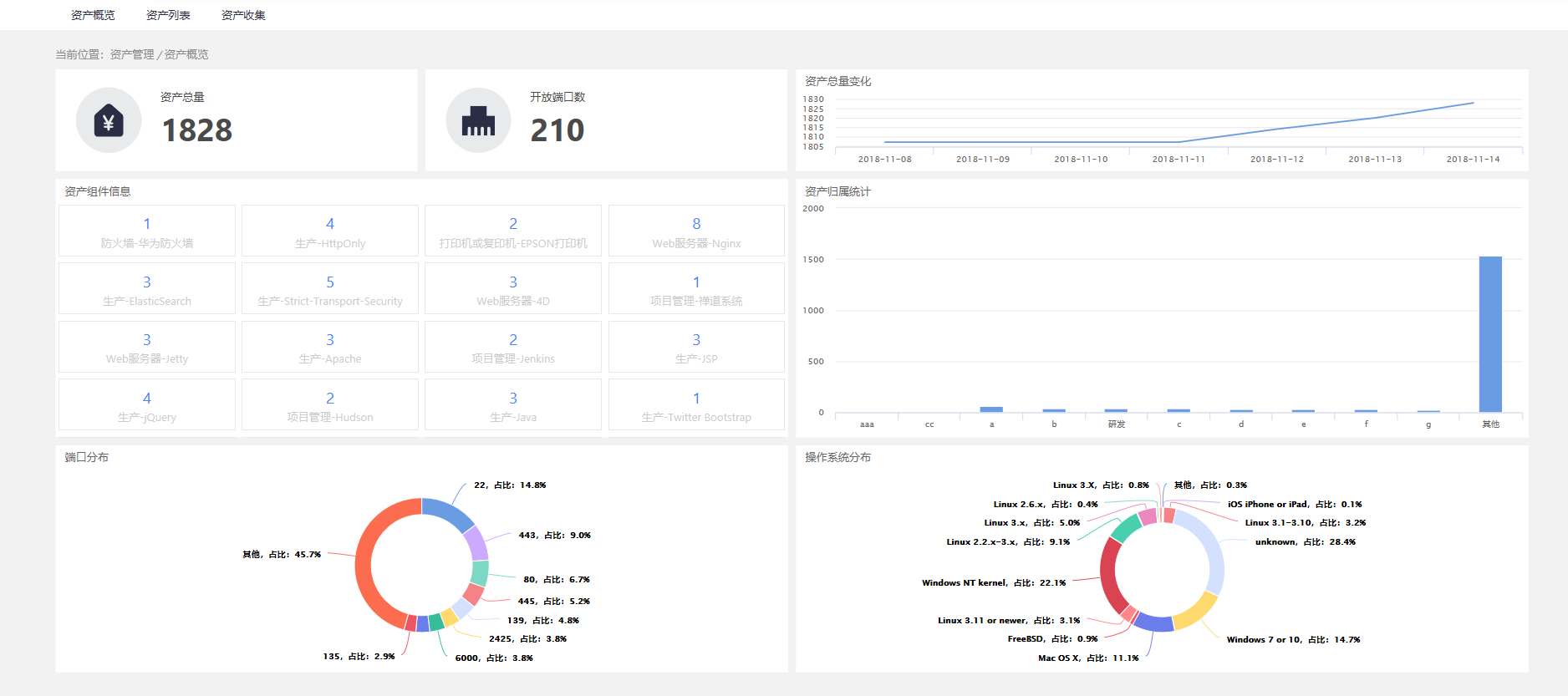Click the 防火墙-华为防火墙 component card
The image size is (1568, 696).
point(147,231)
